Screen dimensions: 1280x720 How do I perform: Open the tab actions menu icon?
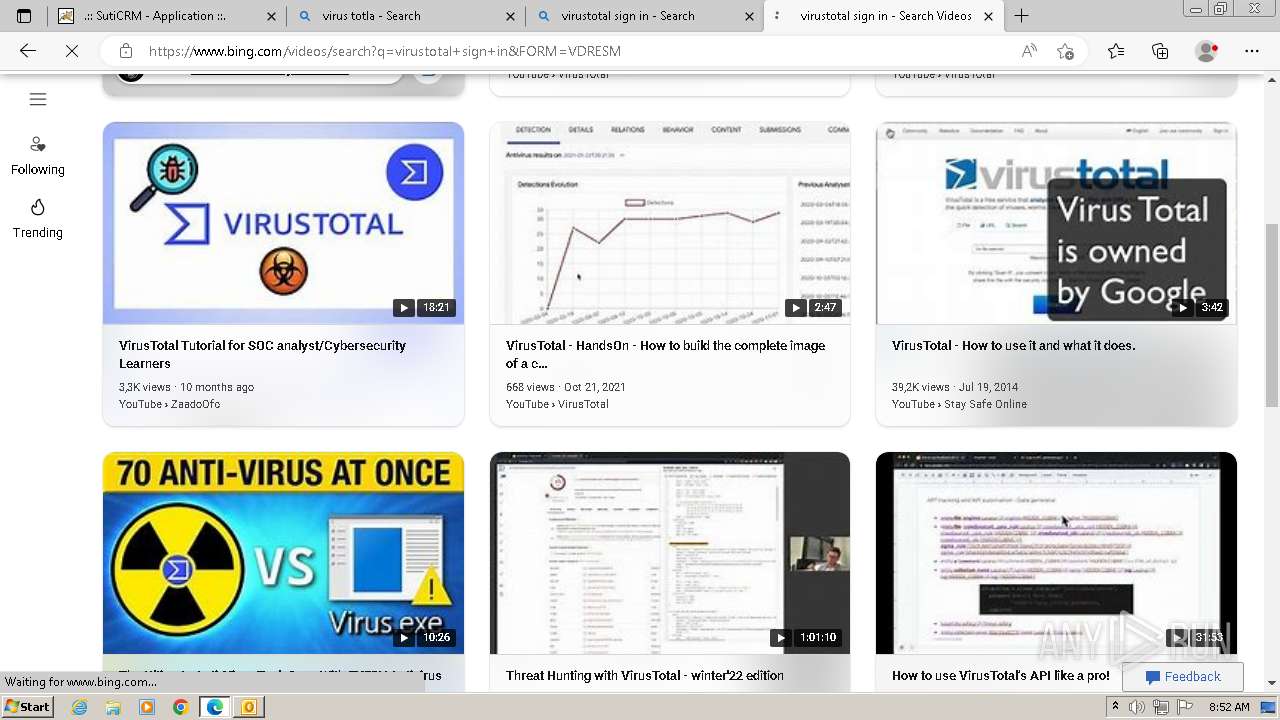(24, 16)
